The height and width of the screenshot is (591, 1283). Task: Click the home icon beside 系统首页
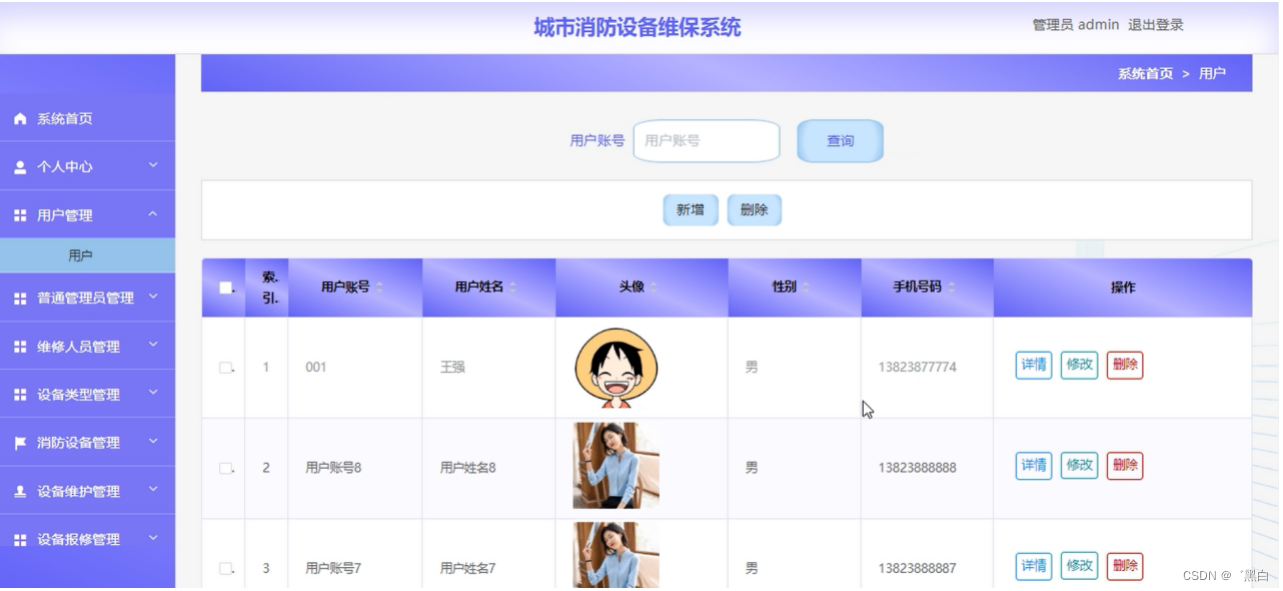(20, 119)
